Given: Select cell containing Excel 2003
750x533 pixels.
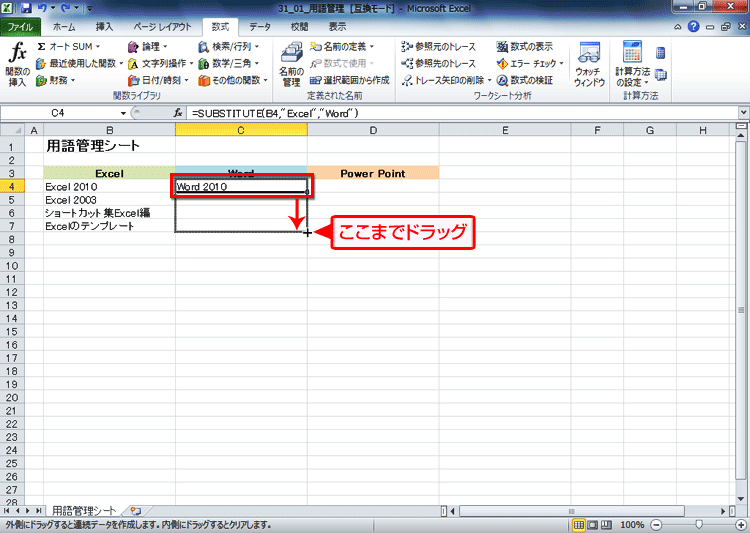Looking at the screenshot, I should click(109, 200).
